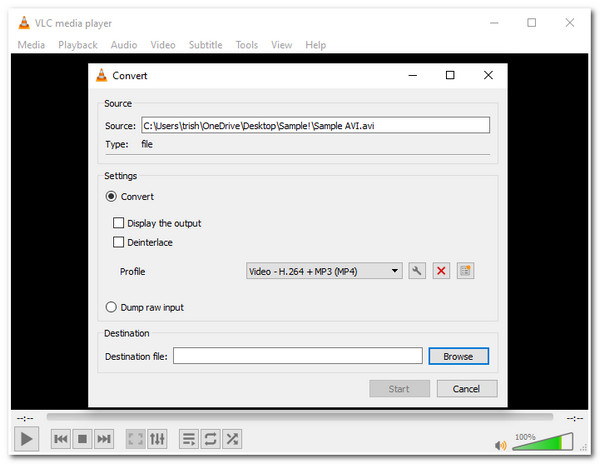The height and width of the screenshot is (464, 600).
Task: Click the remaining time label right of seek bar
Action: click(575, 418)
